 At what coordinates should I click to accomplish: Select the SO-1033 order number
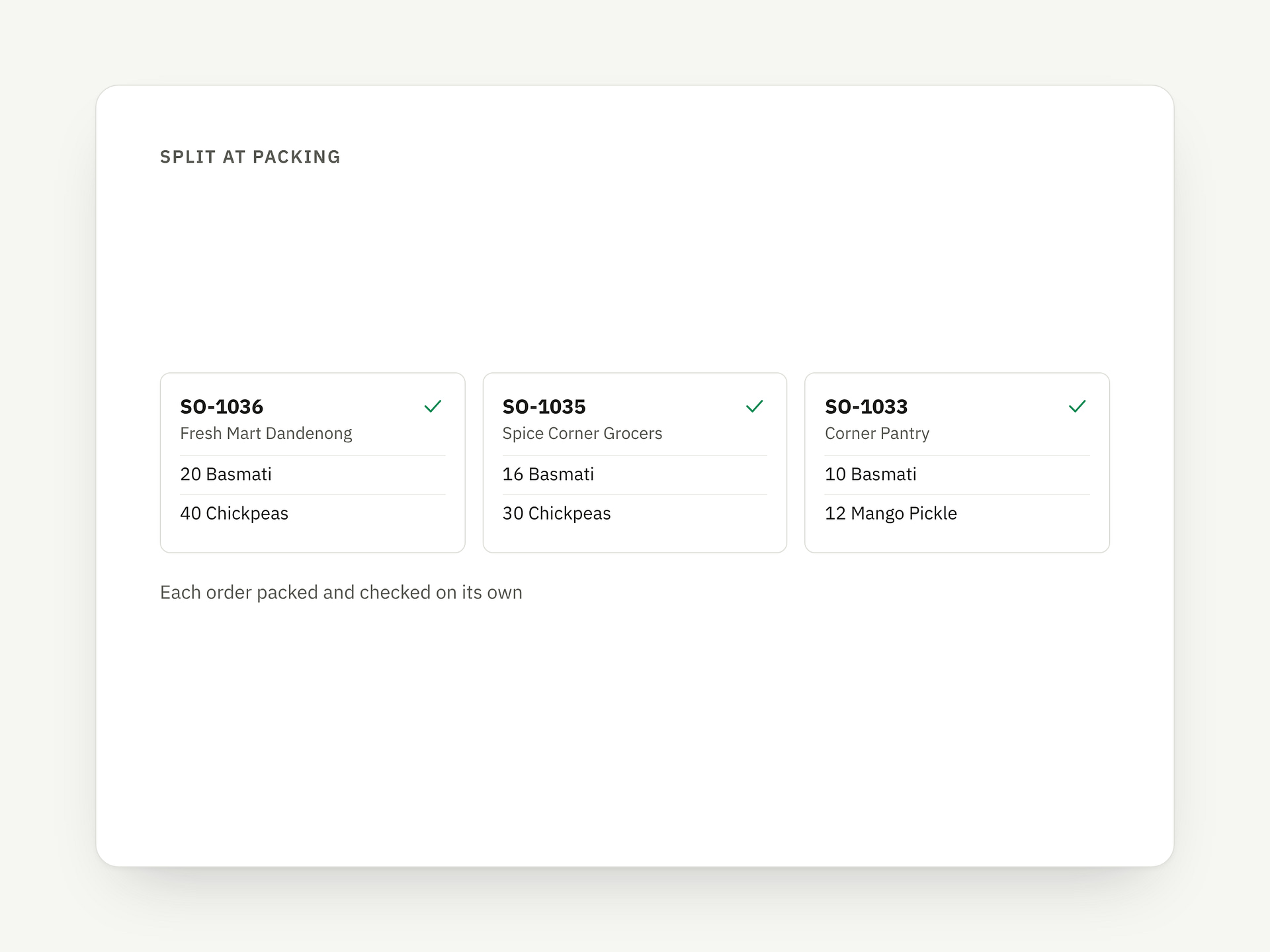tap(866, 407)
